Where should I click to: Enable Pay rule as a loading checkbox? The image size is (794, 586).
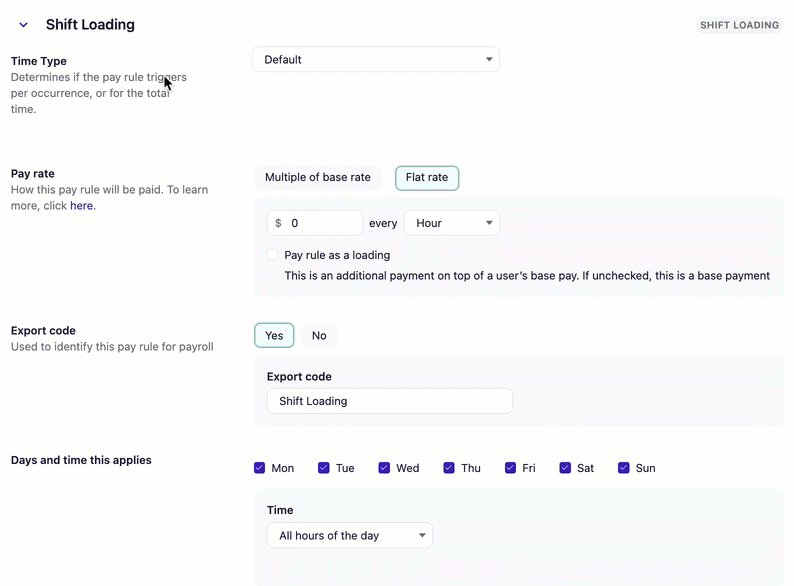[272, 255]
